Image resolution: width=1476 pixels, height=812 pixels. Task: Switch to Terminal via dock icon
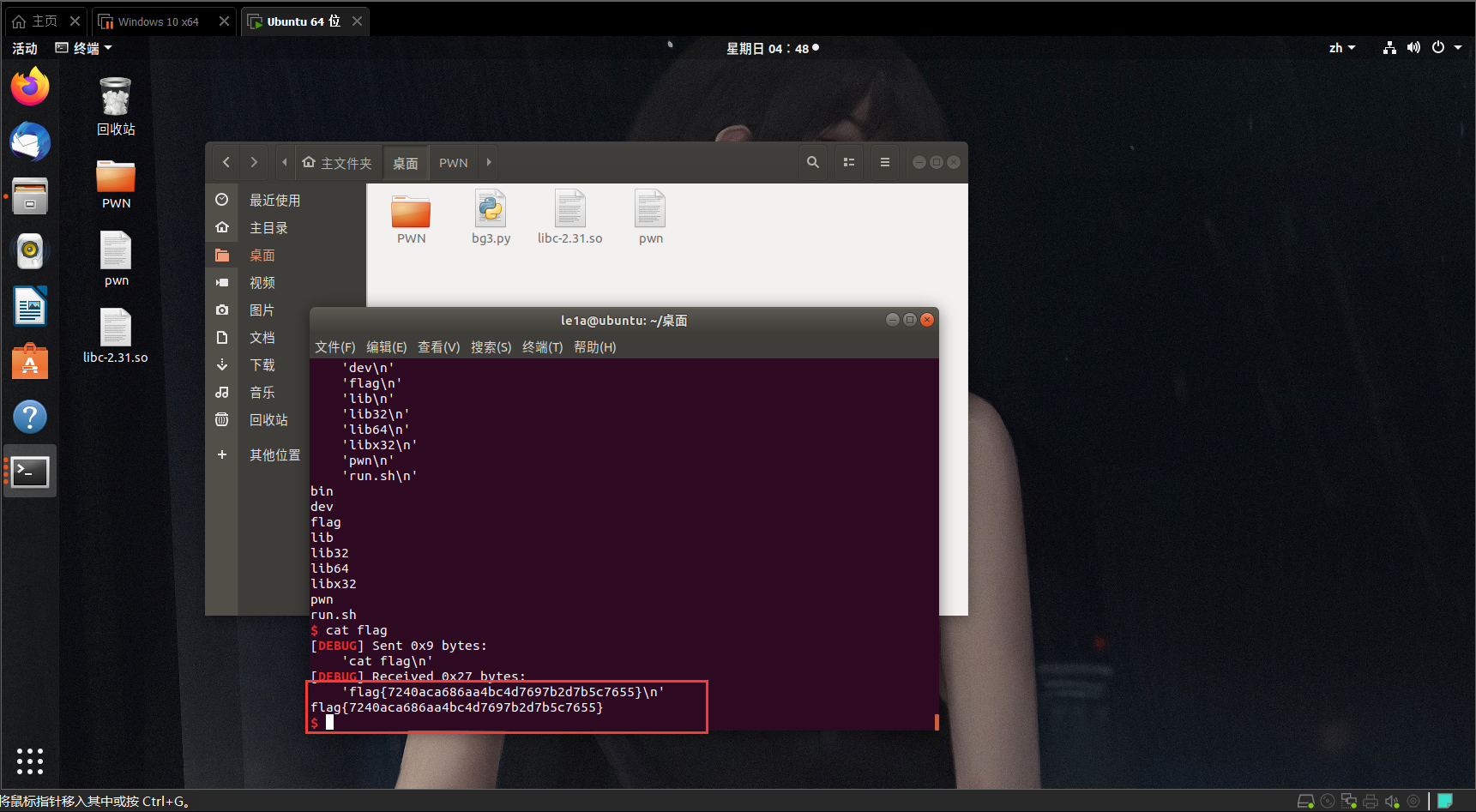[30, 472]
